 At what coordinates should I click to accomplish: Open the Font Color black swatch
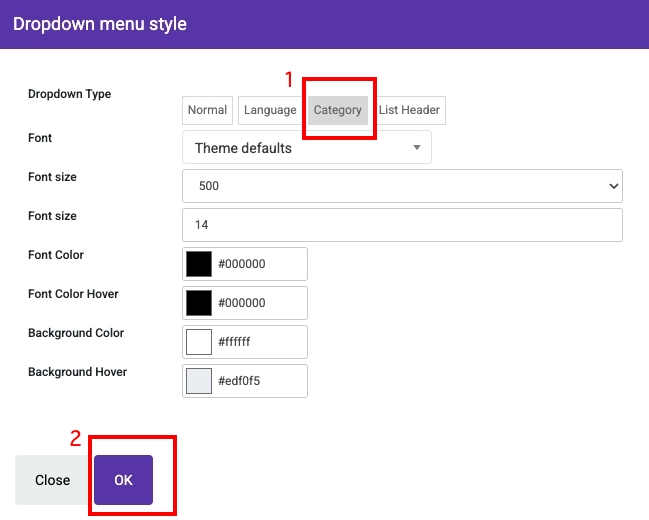[x=199, y=264]
